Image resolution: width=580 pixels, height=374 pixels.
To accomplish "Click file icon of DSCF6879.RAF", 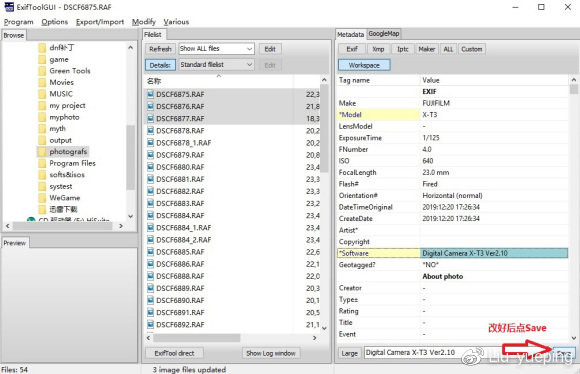I will (x=151, y=155).
